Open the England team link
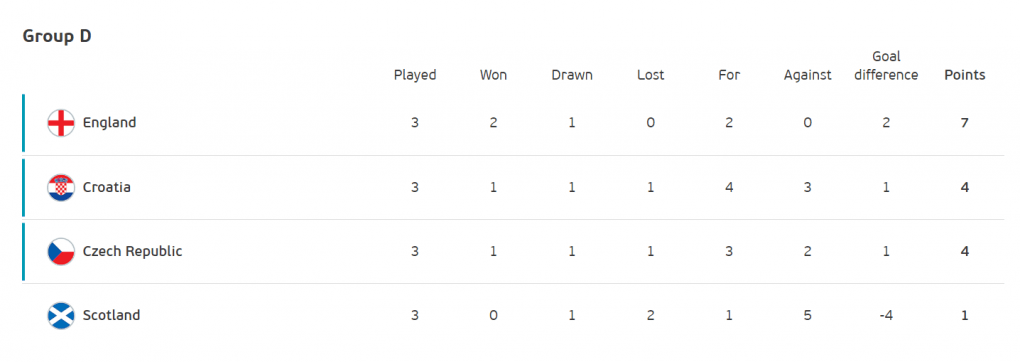 pyautogui.click(x=109, y=122)
